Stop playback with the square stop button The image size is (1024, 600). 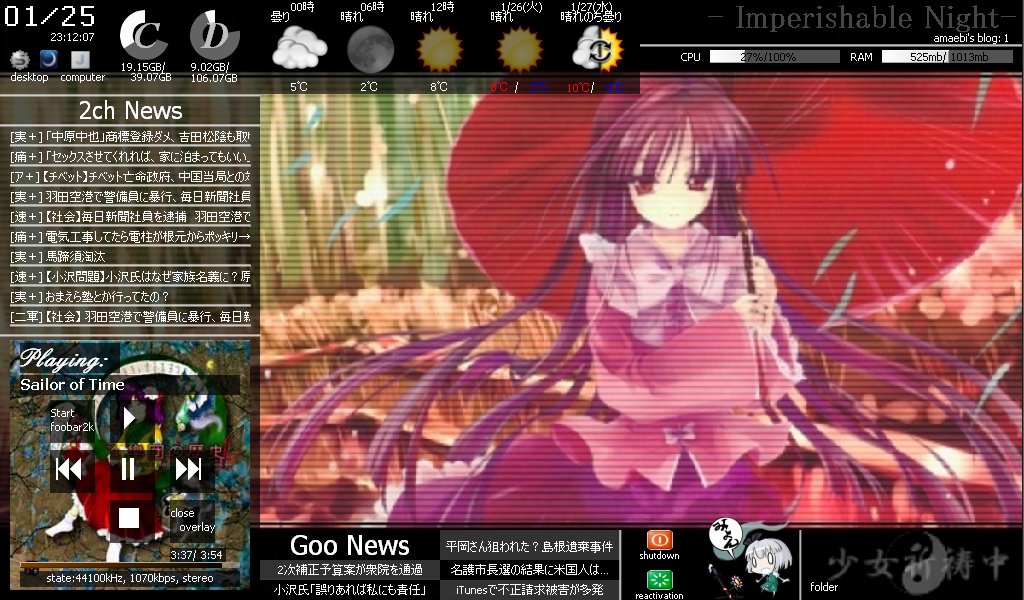[x=129, y=518]
